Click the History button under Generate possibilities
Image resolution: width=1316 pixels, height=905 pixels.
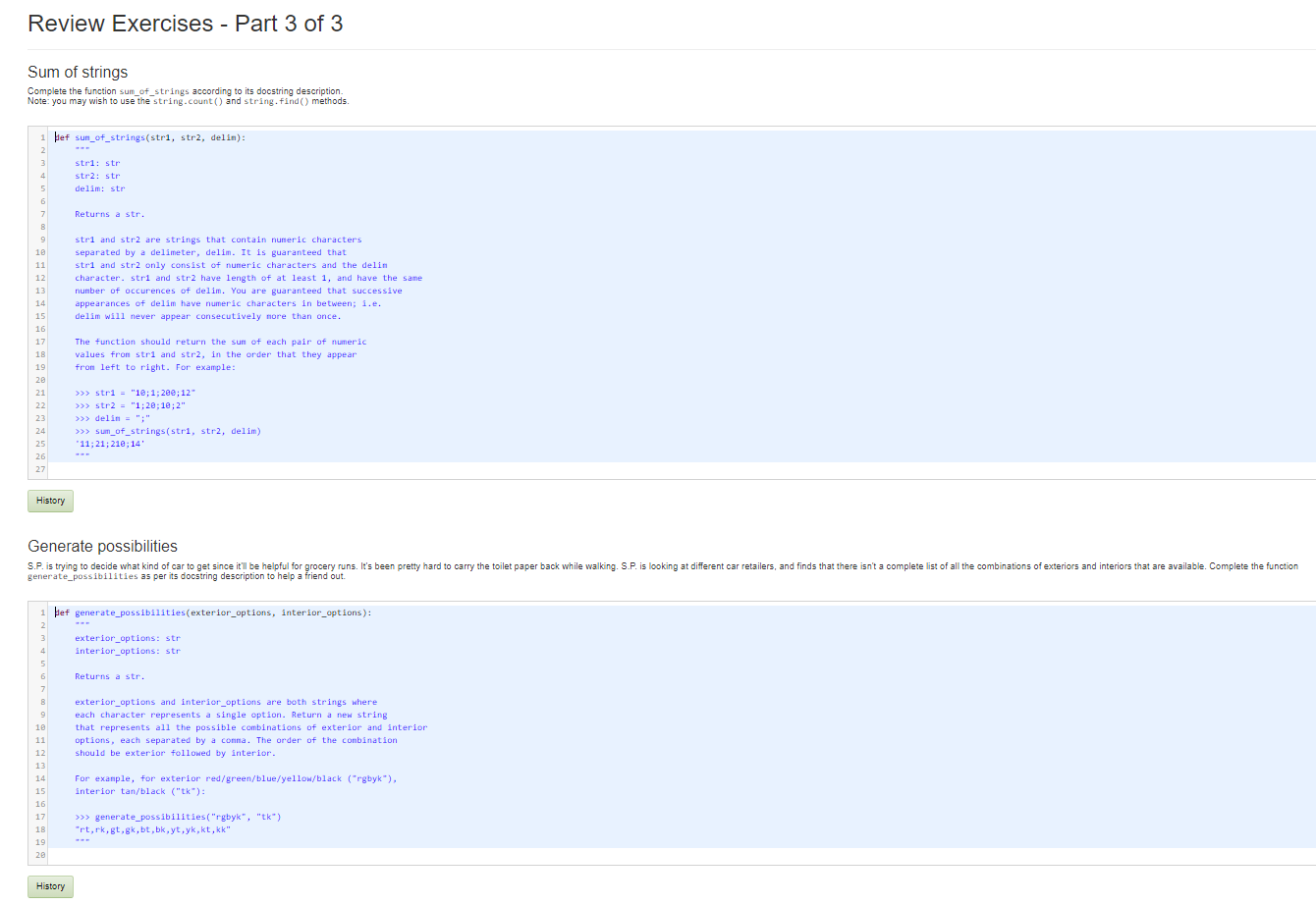tap(50, 886)
